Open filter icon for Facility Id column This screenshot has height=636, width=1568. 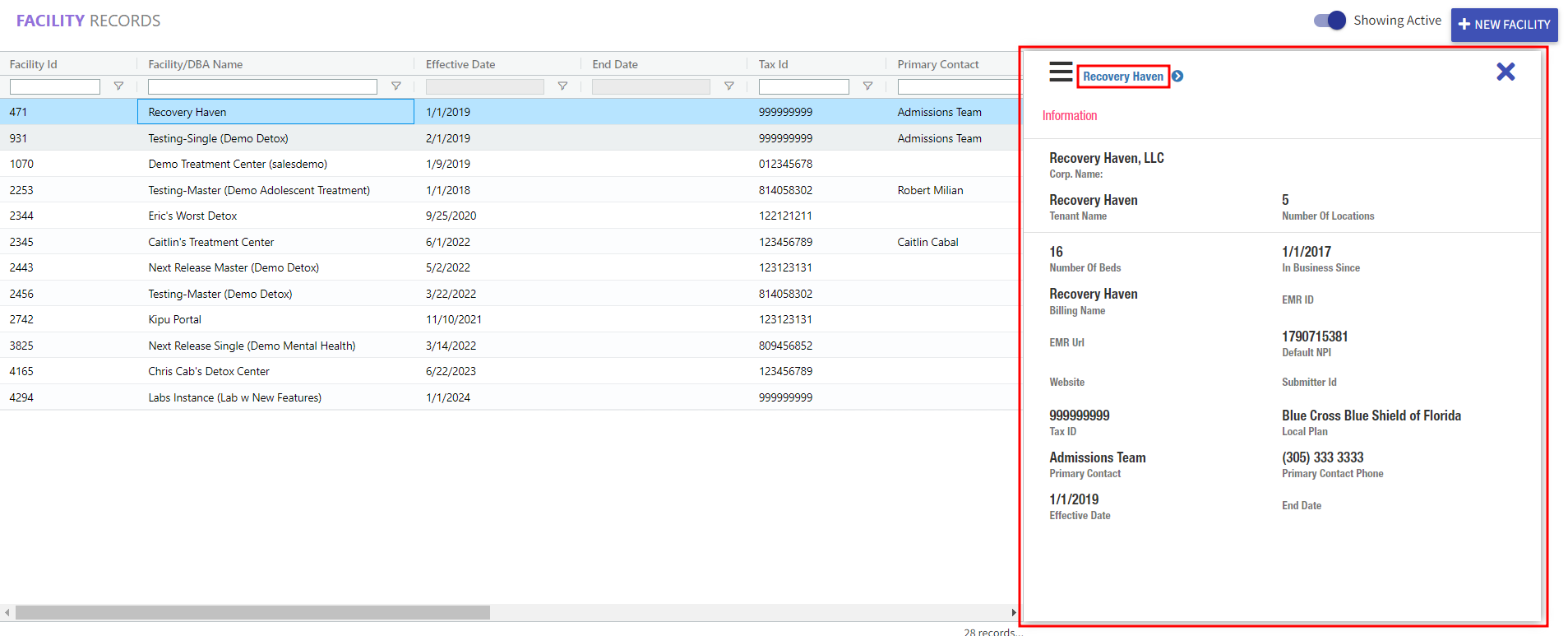point(118,86)
